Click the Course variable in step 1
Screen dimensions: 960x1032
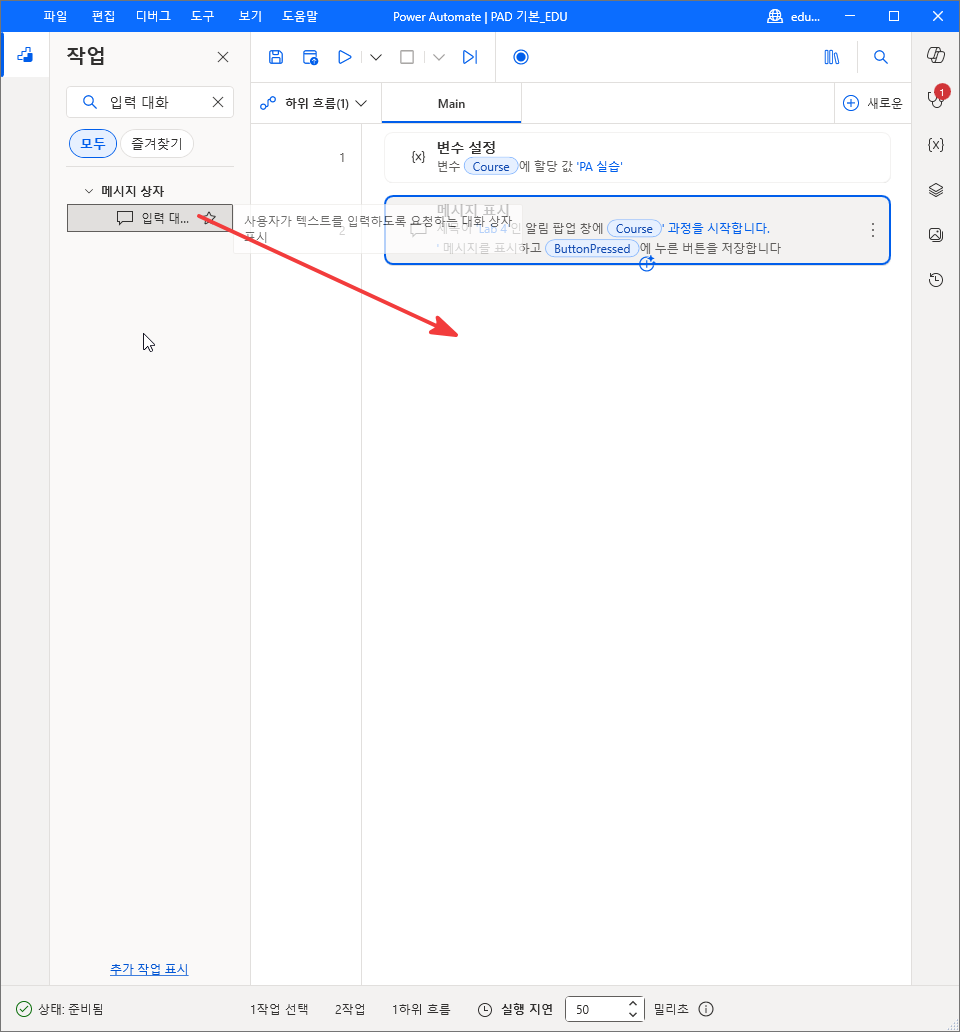coord(491,167)
